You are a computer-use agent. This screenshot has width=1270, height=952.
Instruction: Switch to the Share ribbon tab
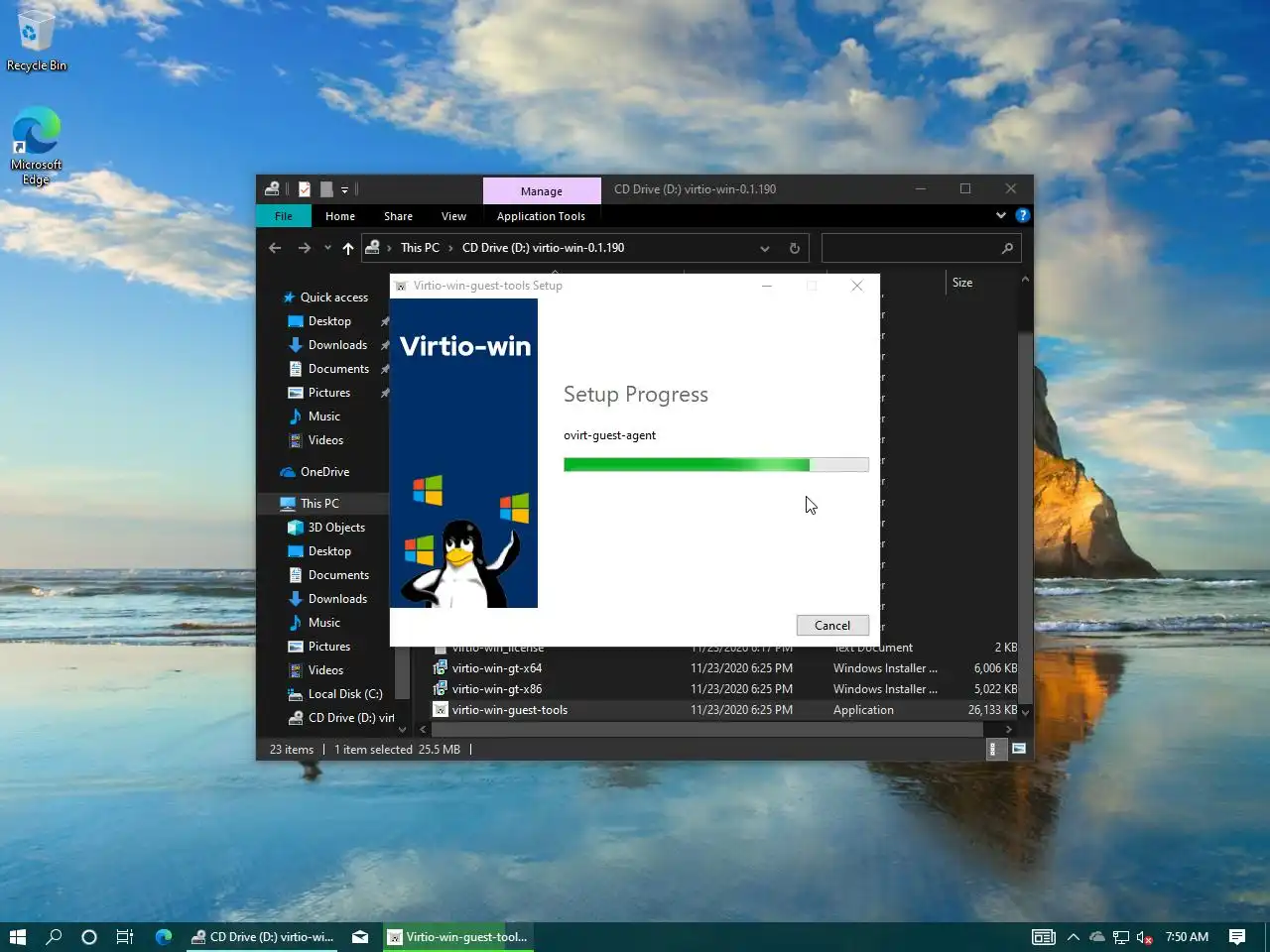click(398, 216)
